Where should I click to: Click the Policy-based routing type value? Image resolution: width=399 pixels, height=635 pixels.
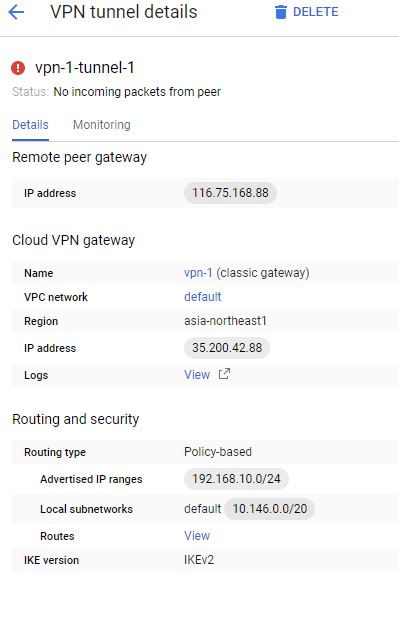coord(218,452)
